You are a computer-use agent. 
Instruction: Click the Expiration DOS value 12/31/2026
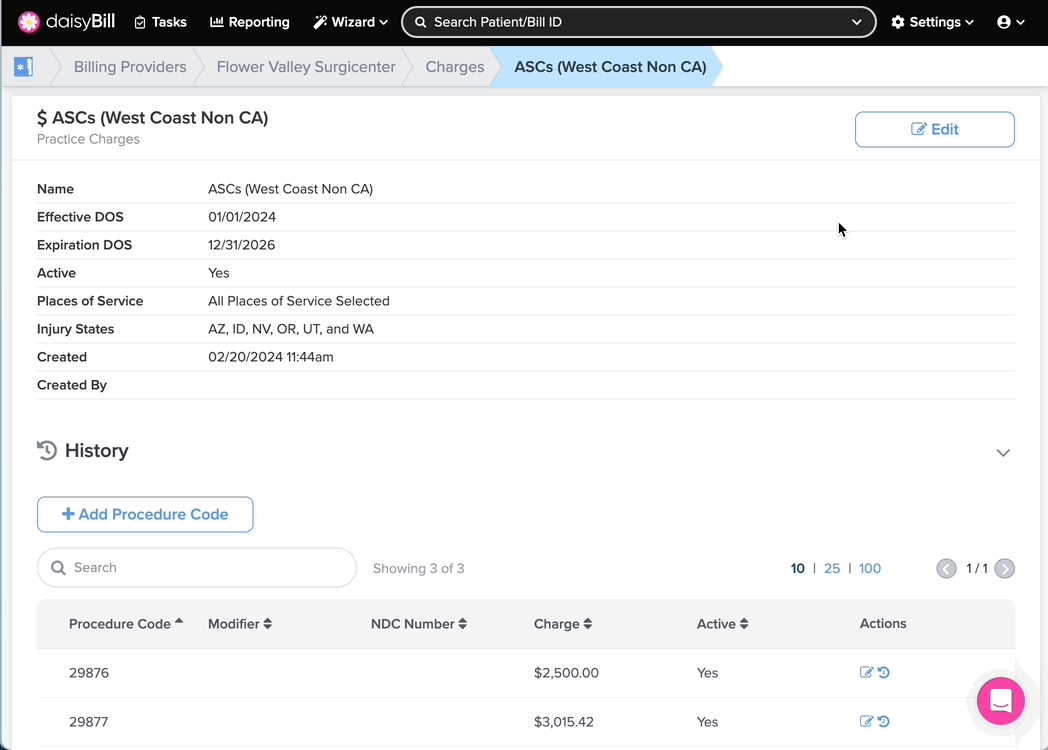pos(241,245)
